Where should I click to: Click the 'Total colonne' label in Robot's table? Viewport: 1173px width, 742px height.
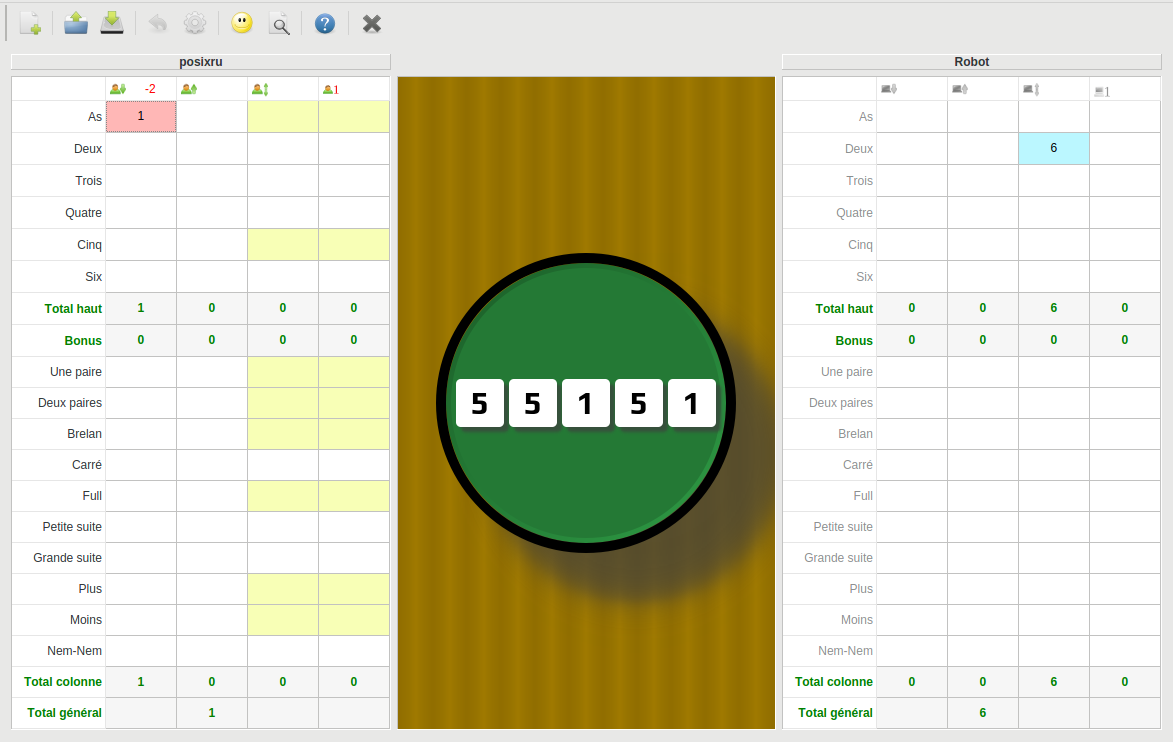pyautogui.click(x=833, y=681)
